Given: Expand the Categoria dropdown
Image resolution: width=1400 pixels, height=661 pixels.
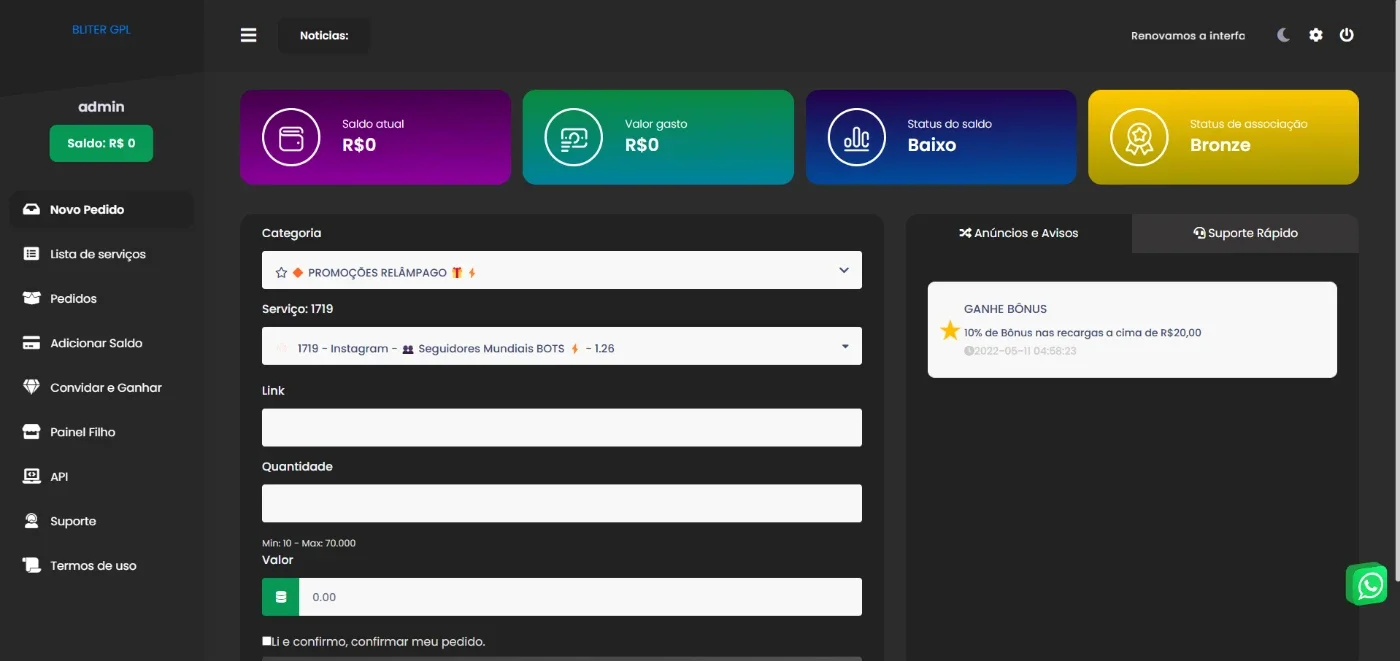Looking at the screenshot, I should tap(562, 270).
